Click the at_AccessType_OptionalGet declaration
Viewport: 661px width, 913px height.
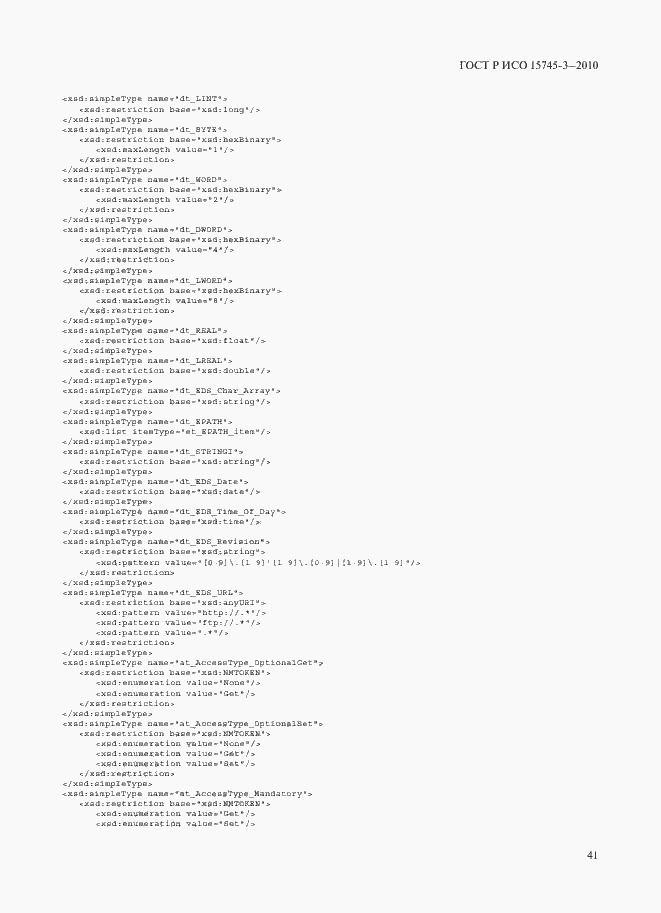click(x=193, y=663)
